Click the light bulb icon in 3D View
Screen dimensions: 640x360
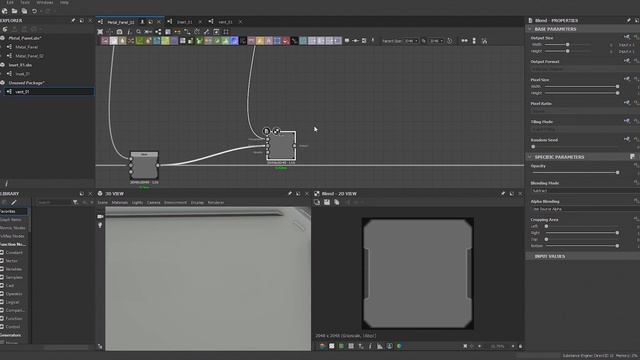click(100, 225)
